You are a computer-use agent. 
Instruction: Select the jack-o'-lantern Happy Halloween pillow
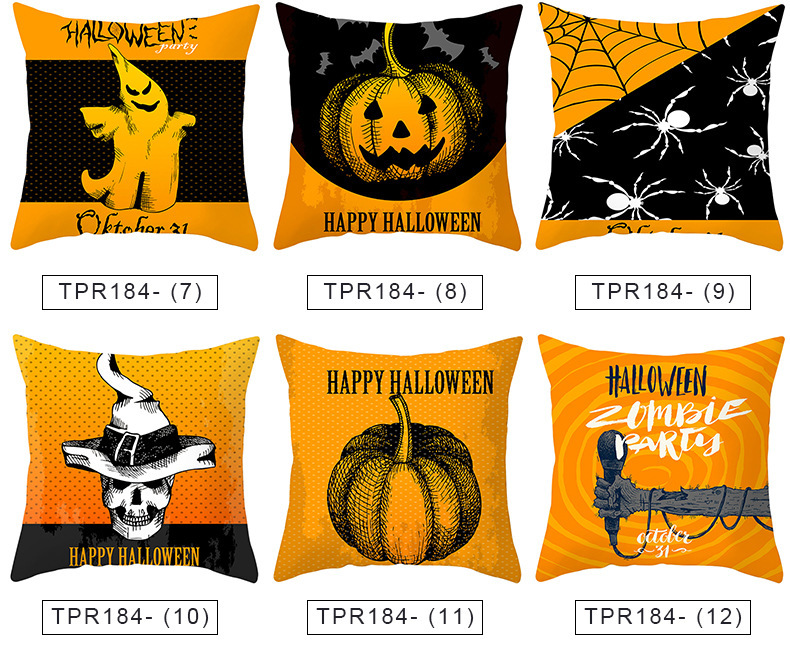[x=398, y=126]
